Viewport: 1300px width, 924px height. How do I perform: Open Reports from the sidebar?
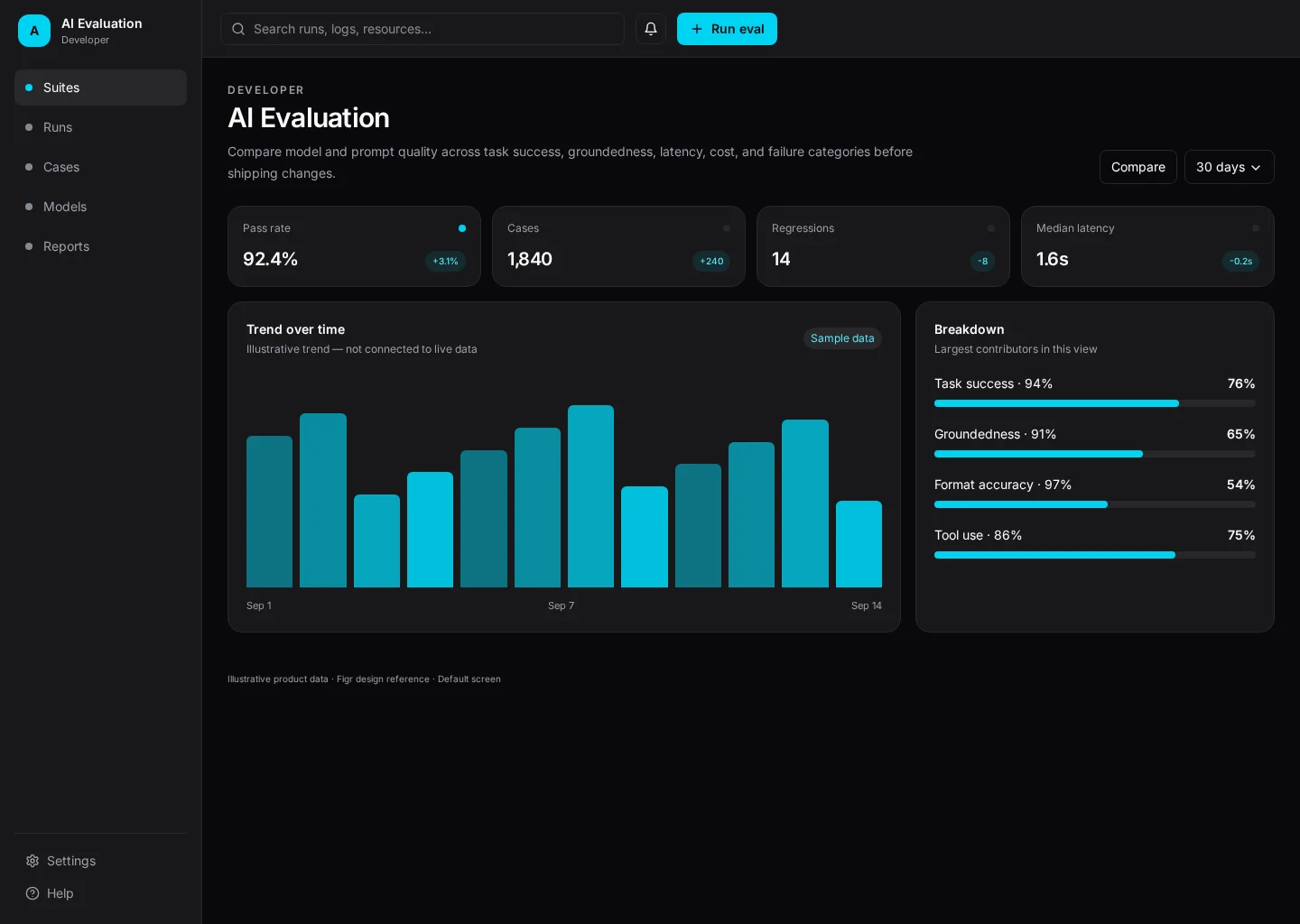[100, 246]
